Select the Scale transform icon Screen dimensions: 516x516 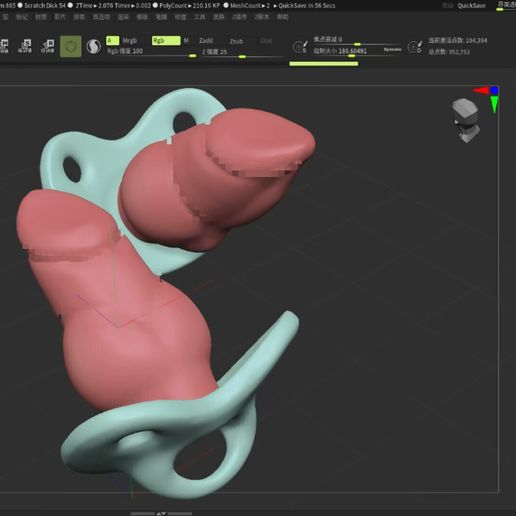(x=25, y=46)
